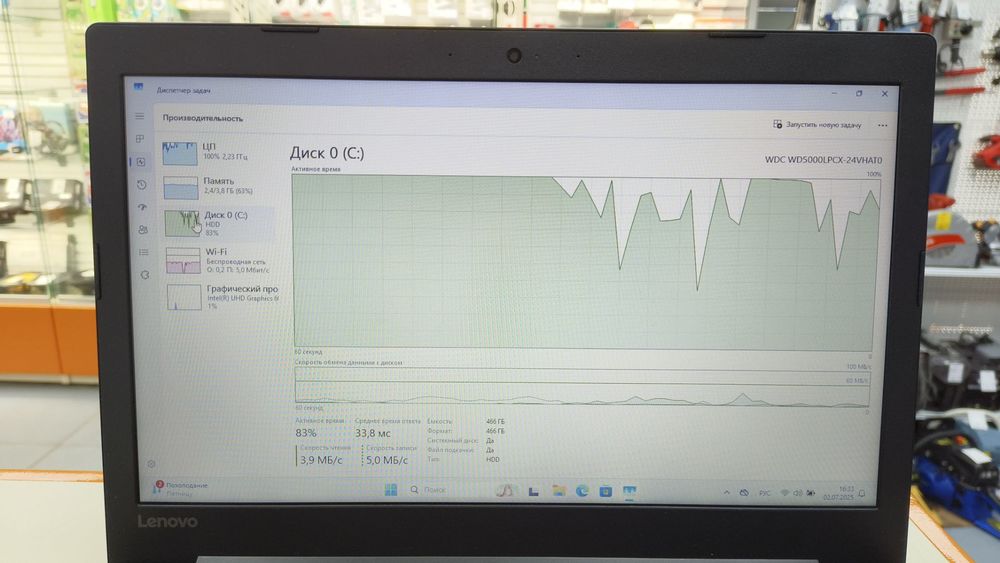Open the App history sidebar icon
The height and width of the screenshot is (563, 1000).
pos(141,185)
